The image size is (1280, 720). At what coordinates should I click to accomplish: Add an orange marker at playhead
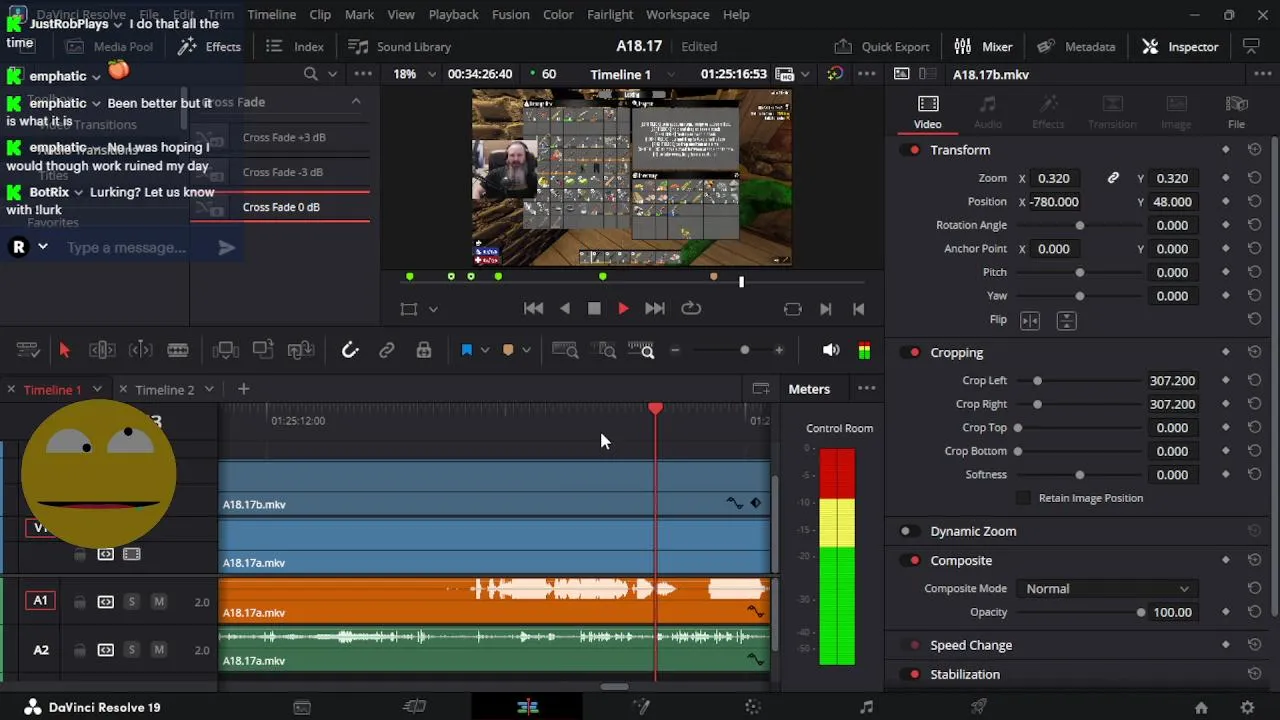[x=508, y=350]
